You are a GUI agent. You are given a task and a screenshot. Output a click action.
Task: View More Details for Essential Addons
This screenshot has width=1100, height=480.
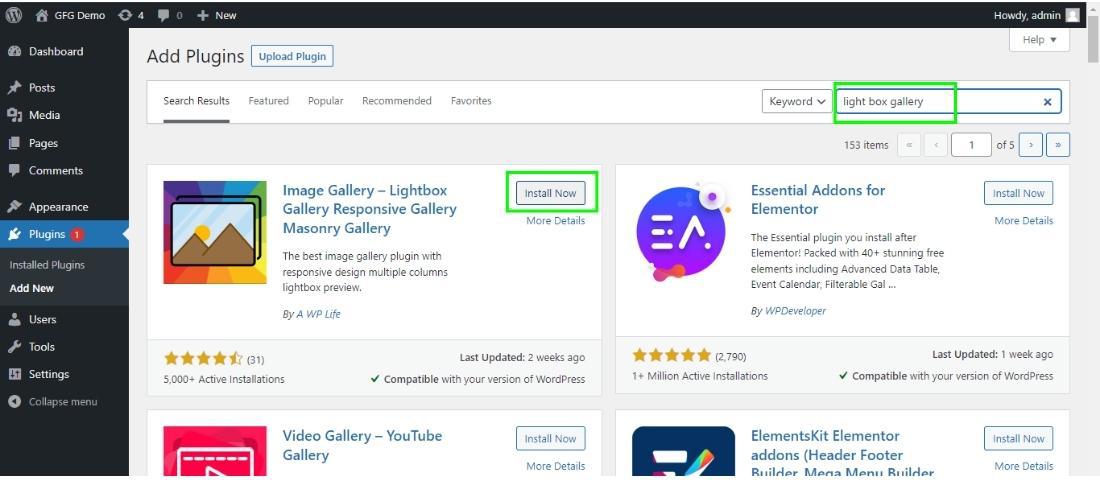click(x=1024, y=220)
